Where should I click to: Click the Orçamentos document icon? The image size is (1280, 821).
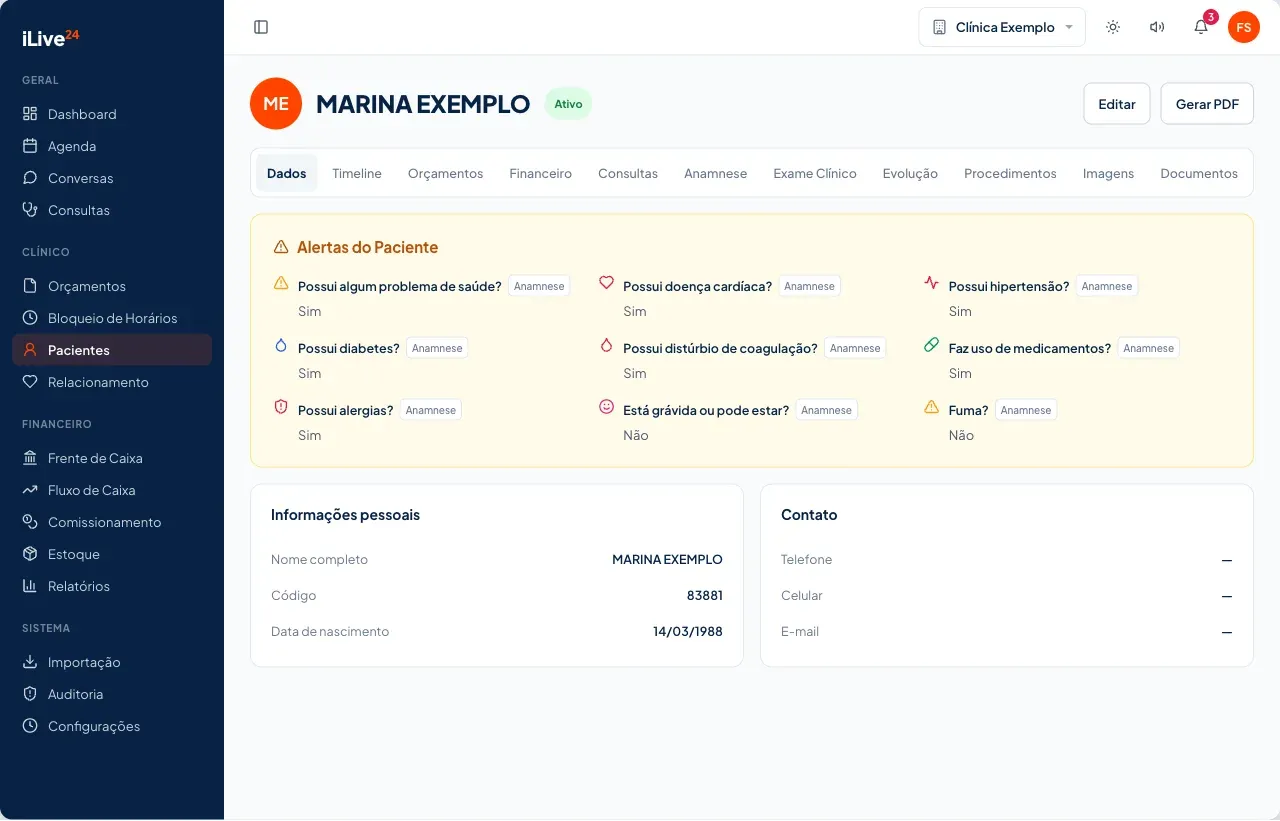(x=30, y=286)
